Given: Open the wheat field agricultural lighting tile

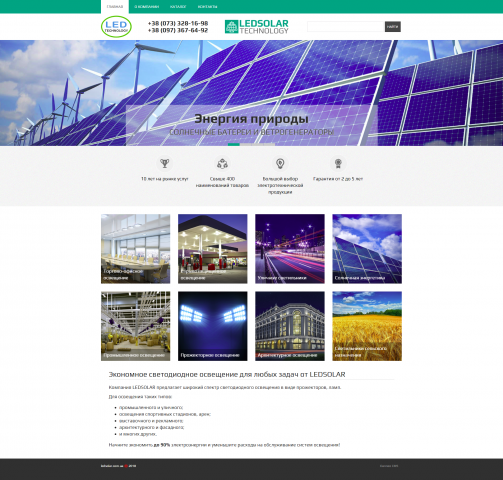Looking at the screenshot, I should coord(367,326).
